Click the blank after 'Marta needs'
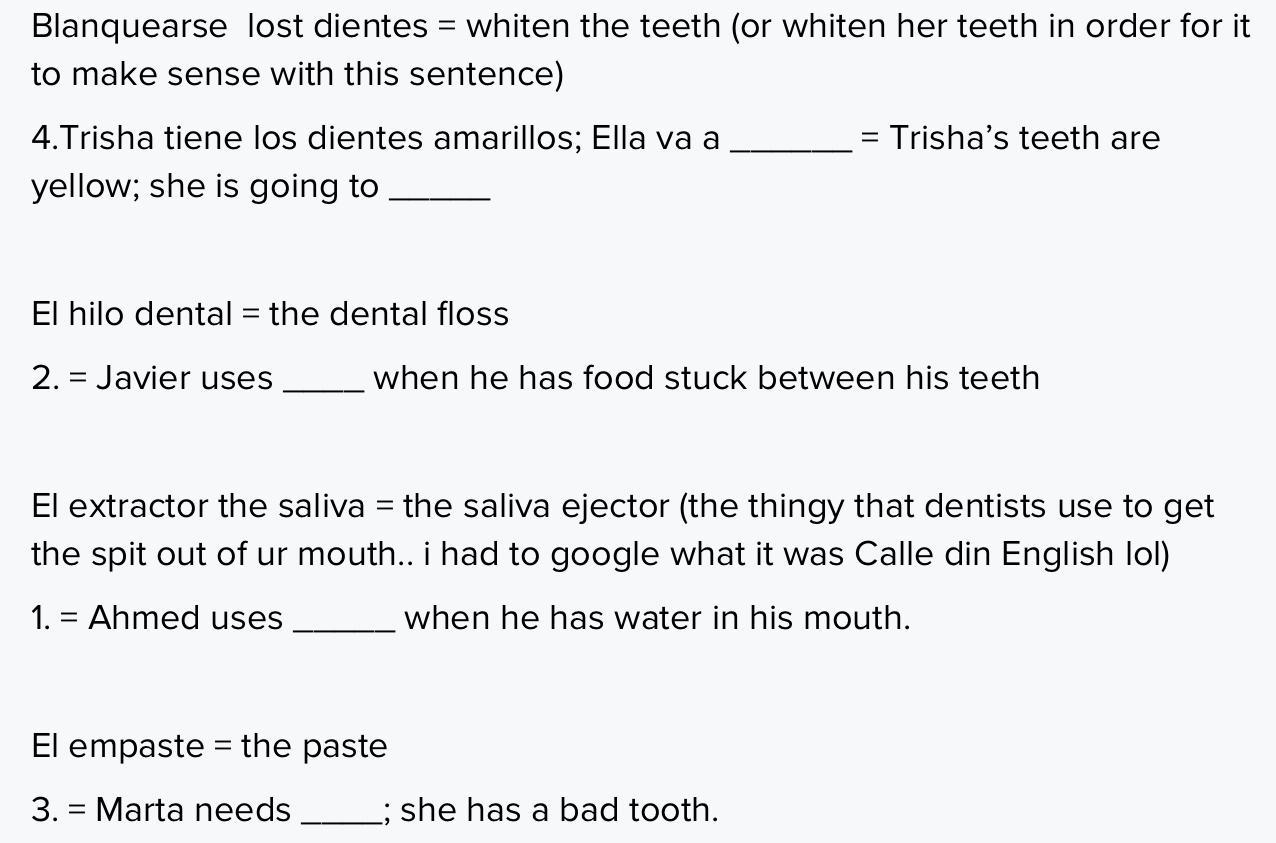1276x843 pixels. pyautogui.click(x=341, y=812)
